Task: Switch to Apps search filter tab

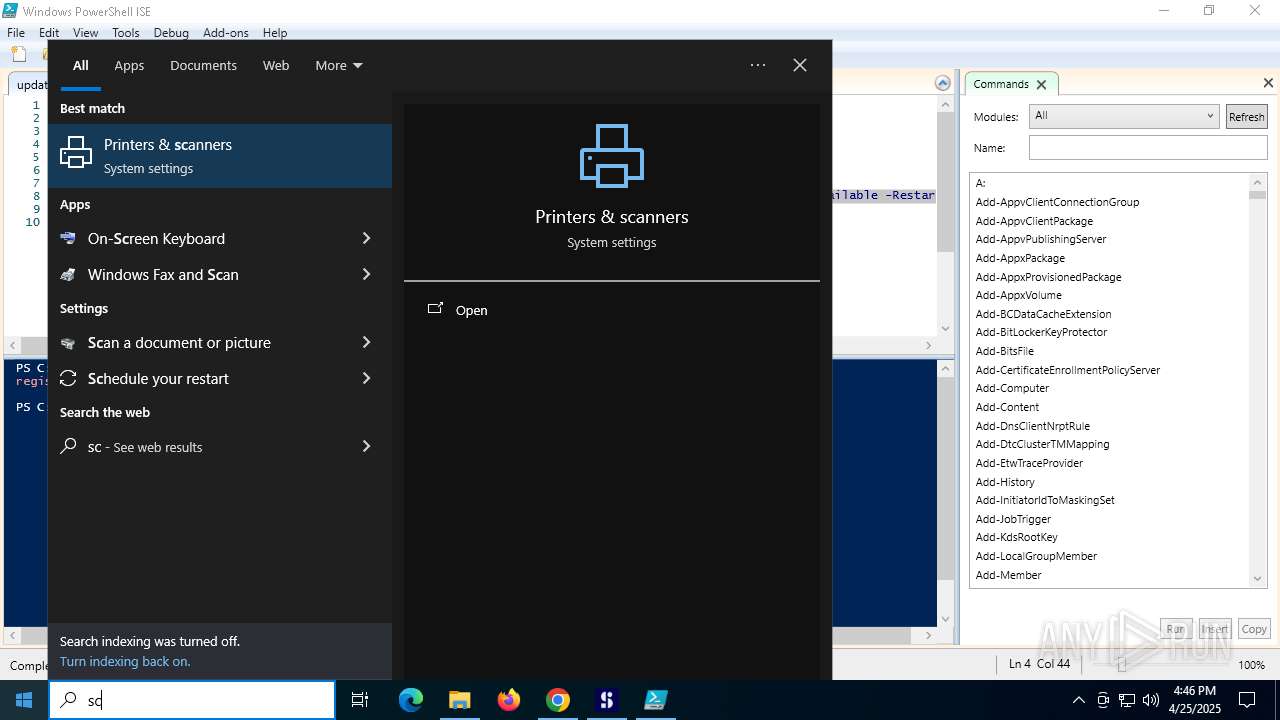Action: coord(129,65)
